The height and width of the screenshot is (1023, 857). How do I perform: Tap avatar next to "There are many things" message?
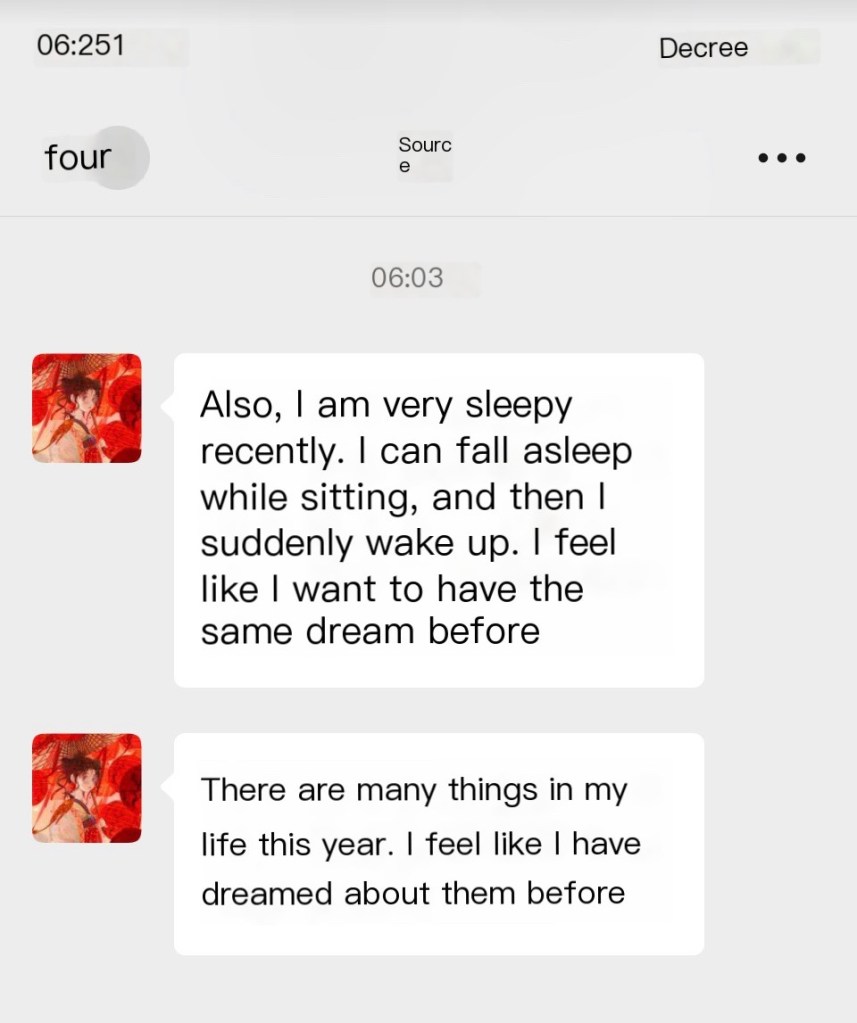[x=87, y=788]
